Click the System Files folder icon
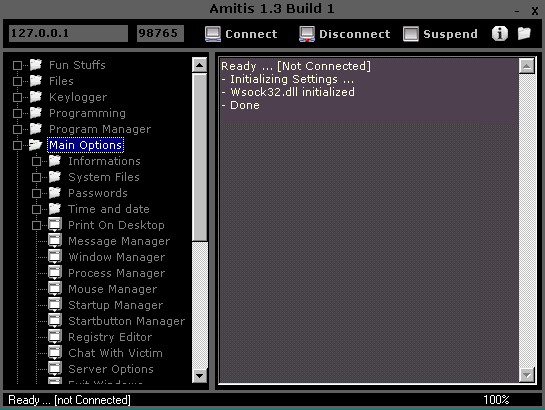 point(55,177)
